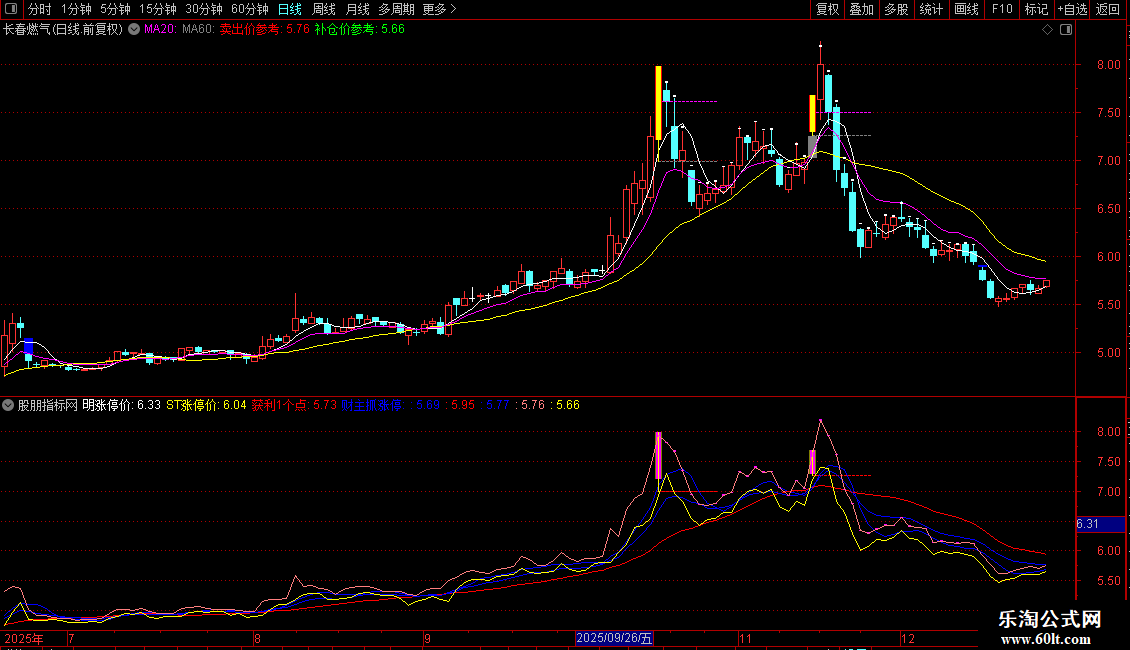Image resolution: width=1130 pixels, height=650 pixels.
Task: Select the 15分钟 period tab
Action: 158,9
